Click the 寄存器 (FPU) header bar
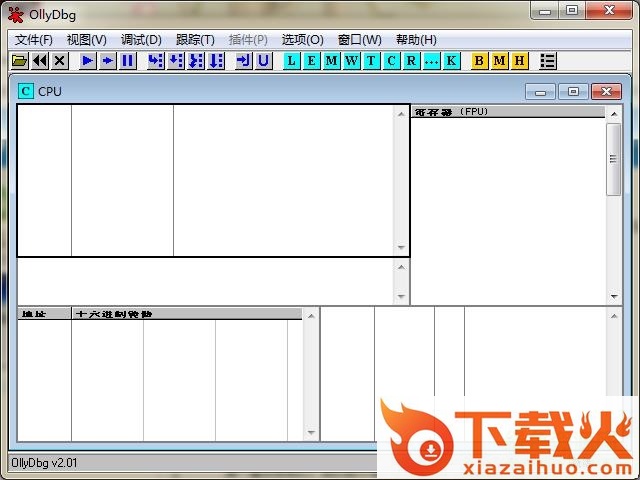 pyautogui.click(x=508, y=111)
